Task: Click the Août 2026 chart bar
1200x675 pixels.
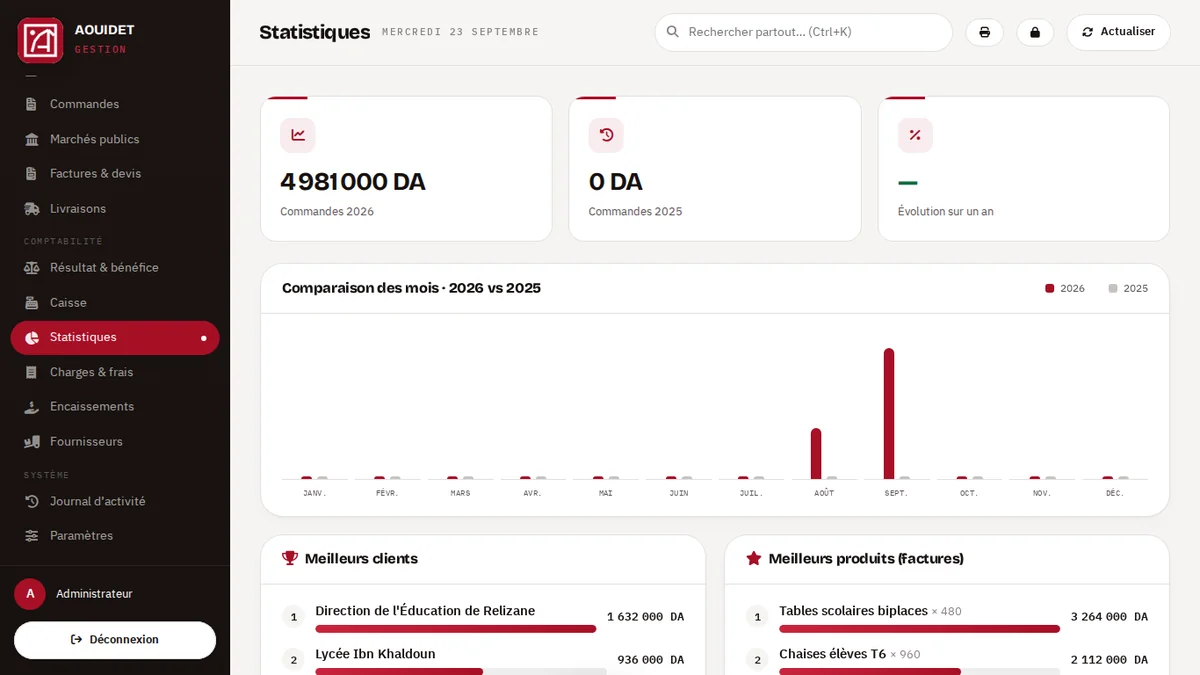Action: coord(816,454)
